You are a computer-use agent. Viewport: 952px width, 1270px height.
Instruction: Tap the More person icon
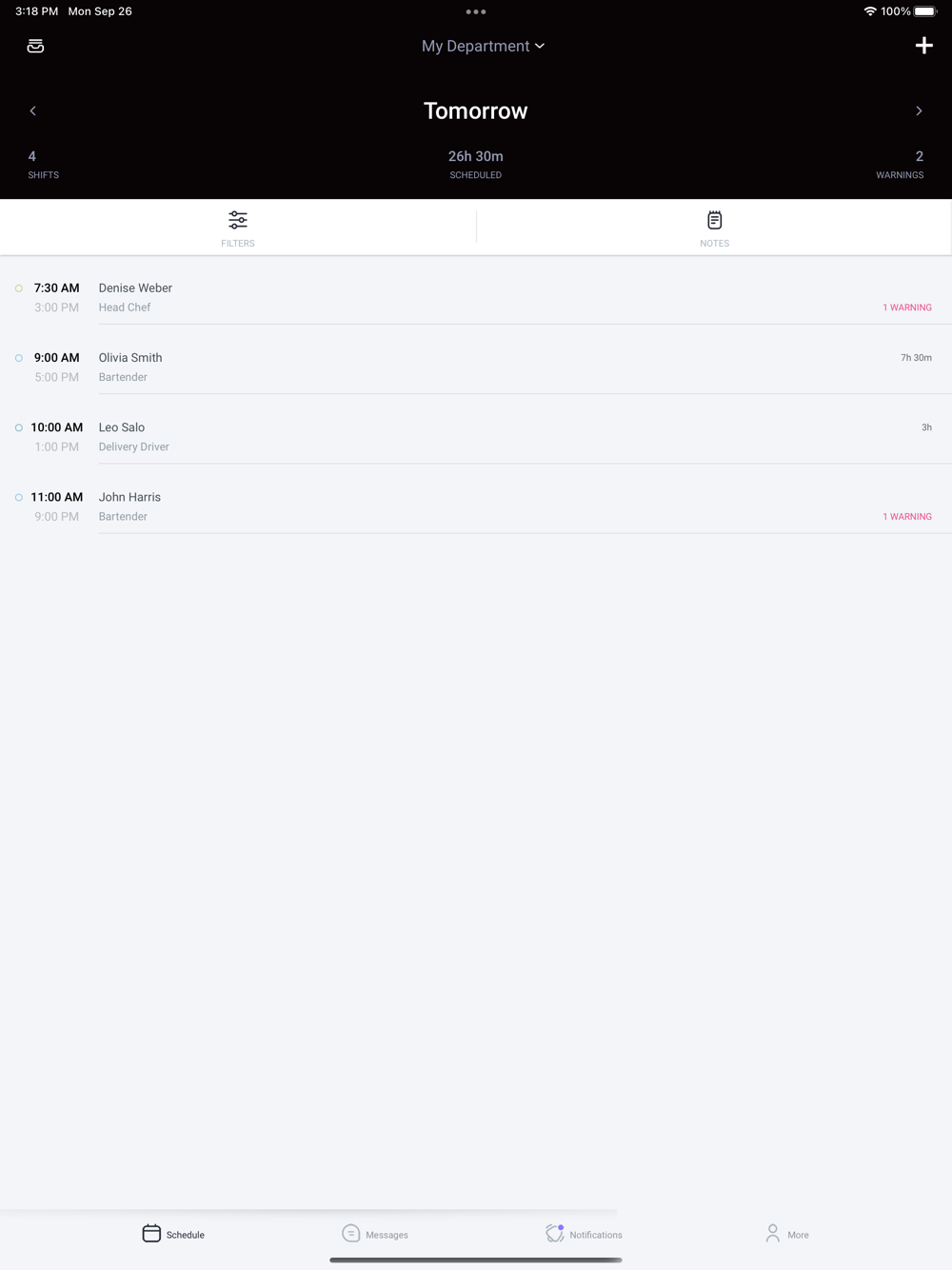click(772, 1233)
